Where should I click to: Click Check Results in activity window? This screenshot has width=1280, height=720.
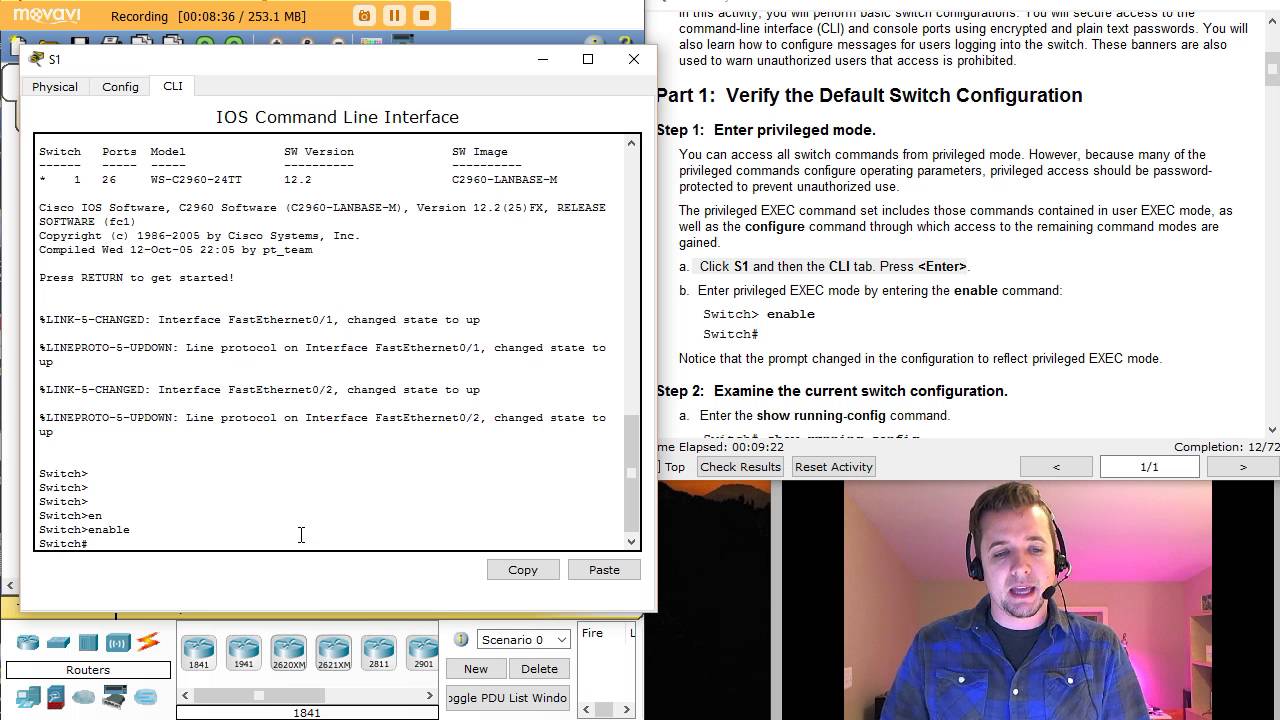coord(740,467)
